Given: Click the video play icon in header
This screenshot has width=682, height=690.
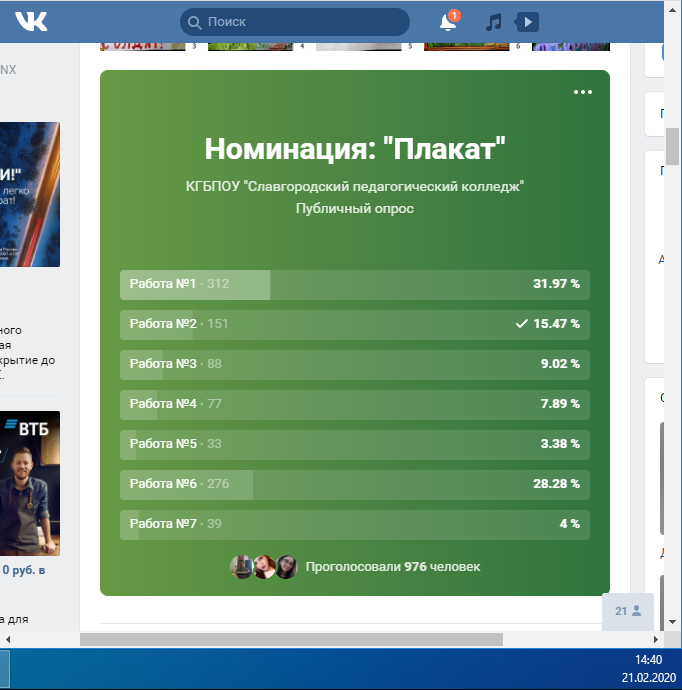Looking at the screenshot, I should click(x=527, y=22).
